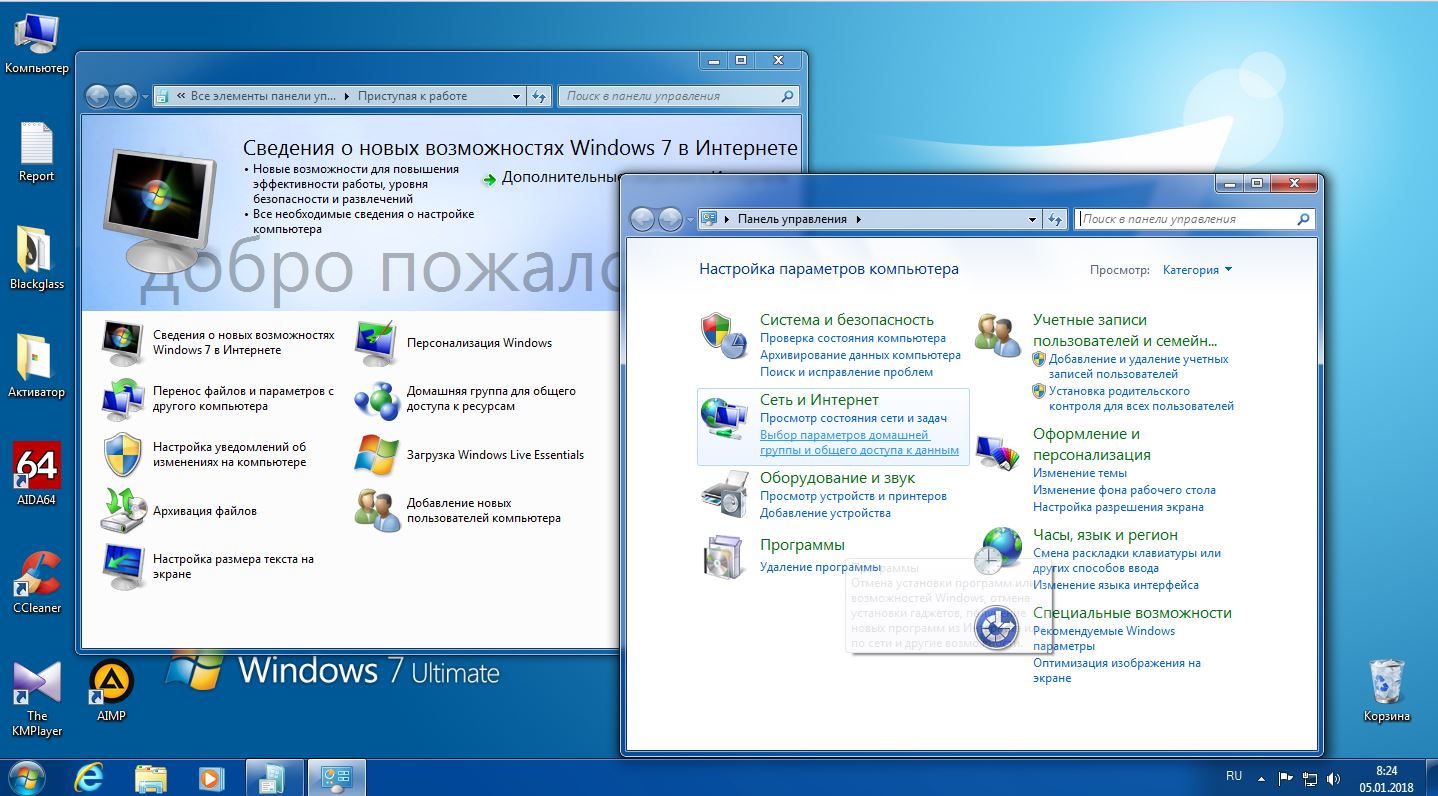Open the Перенос файлов transfer icon

point(124,399)
